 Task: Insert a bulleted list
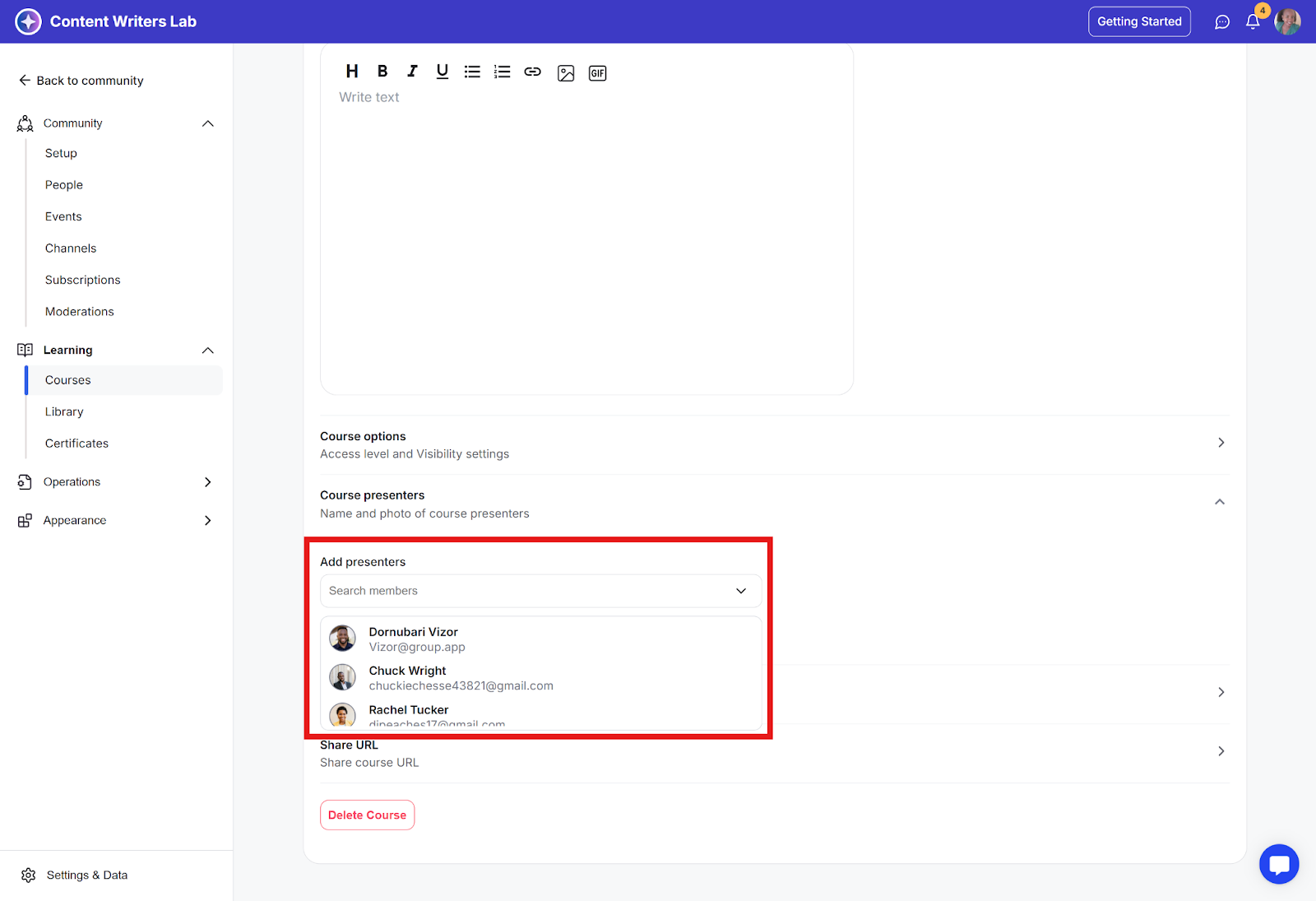click(x=472, y=72)
